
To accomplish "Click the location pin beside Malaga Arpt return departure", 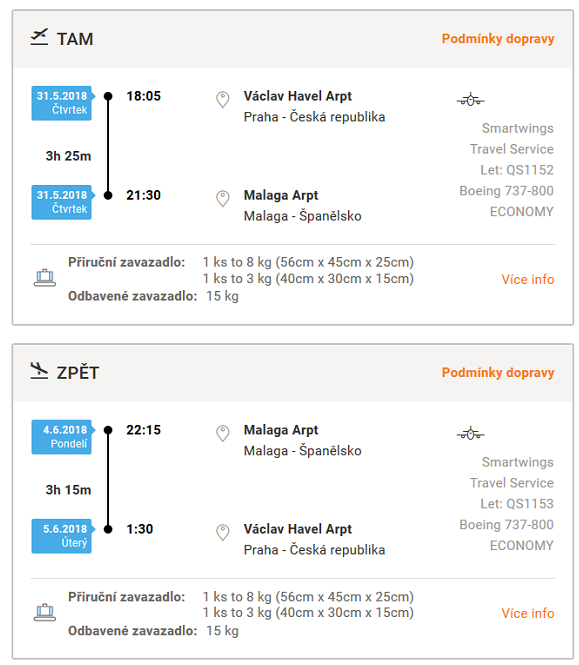I will tap(223, 433).
